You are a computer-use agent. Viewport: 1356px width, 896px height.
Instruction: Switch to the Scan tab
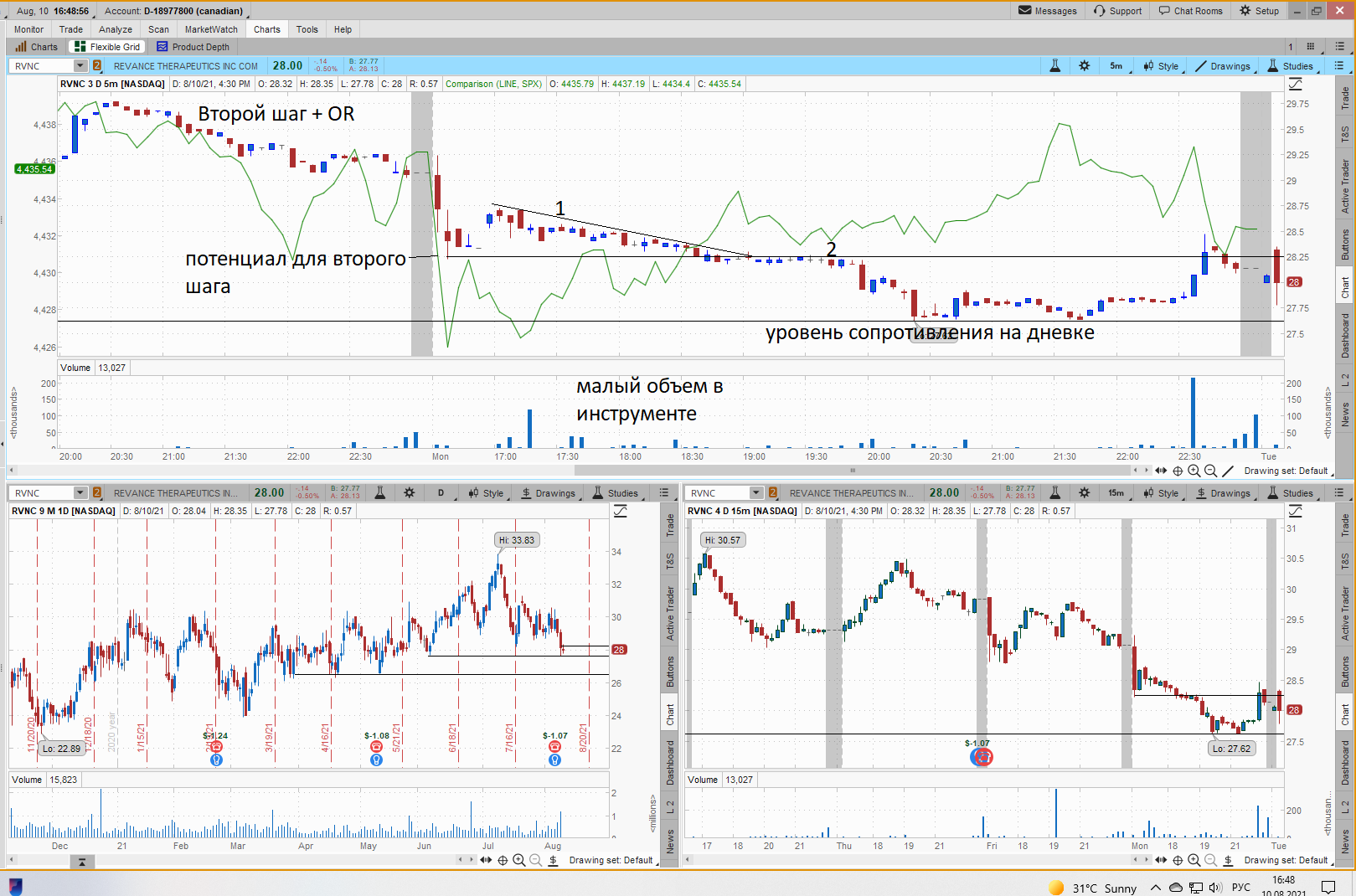coord(158,29)
